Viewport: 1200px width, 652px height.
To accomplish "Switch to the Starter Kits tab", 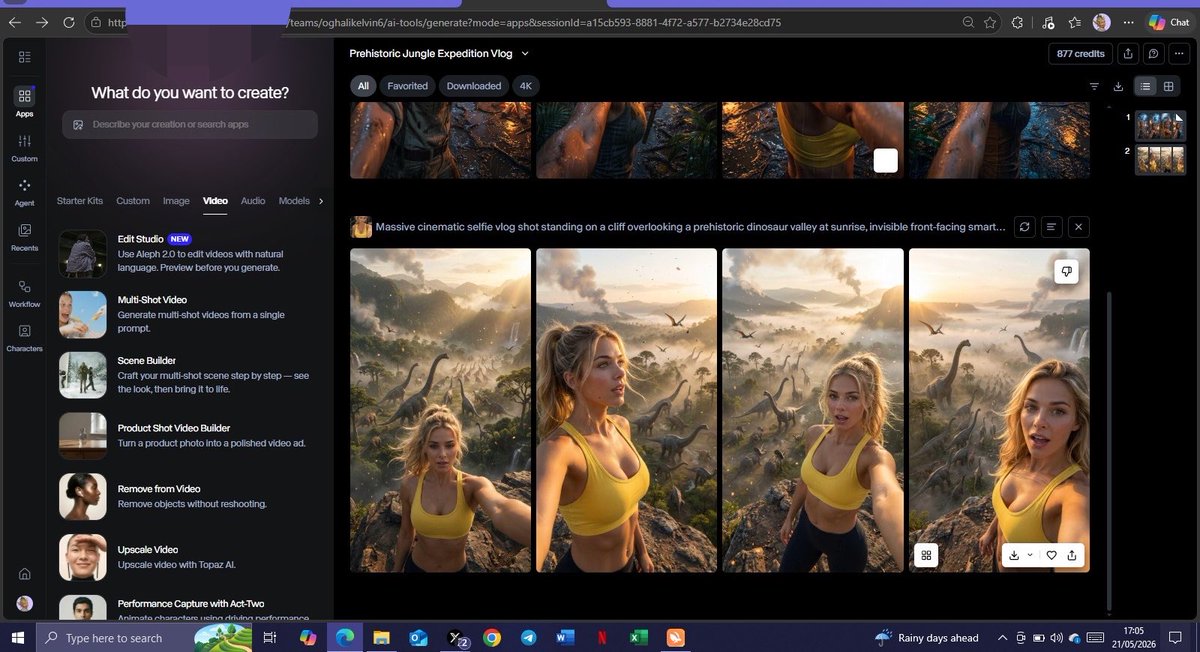I will [x=80, y=201].
